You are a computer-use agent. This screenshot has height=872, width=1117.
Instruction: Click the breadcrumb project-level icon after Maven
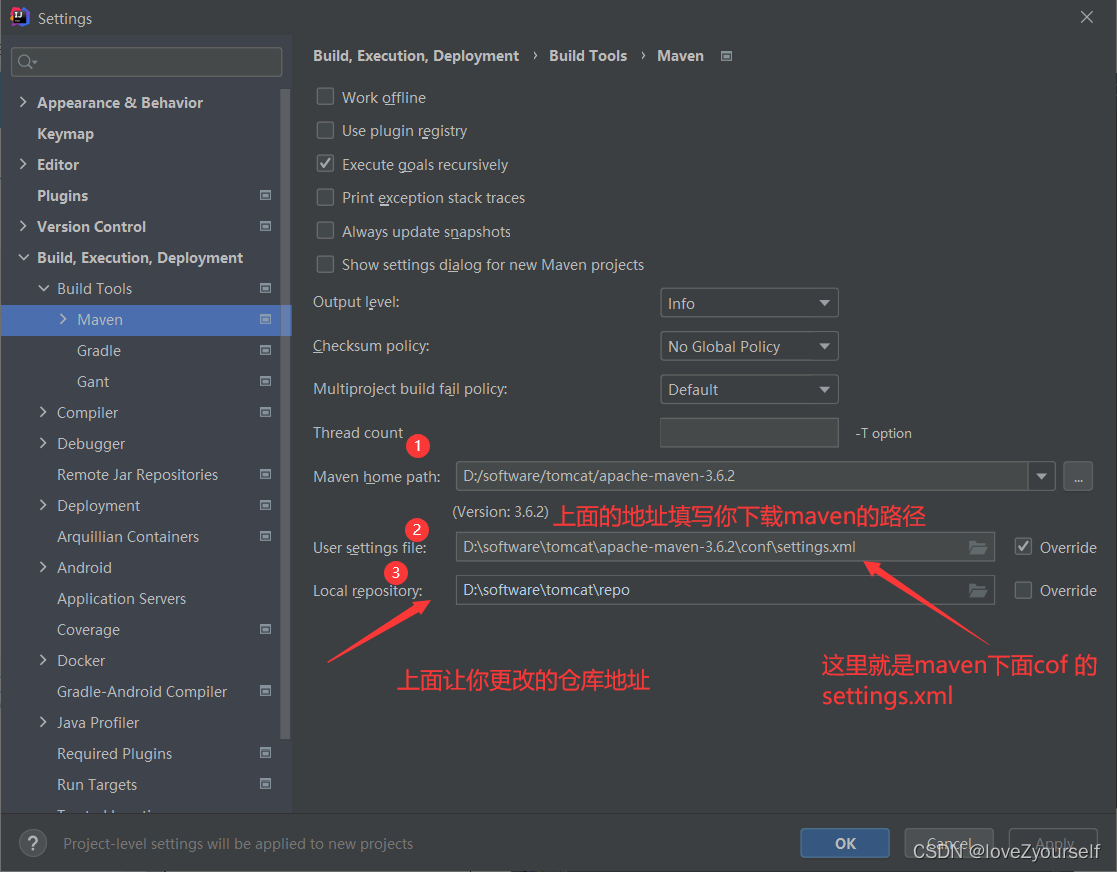point(727,56)
